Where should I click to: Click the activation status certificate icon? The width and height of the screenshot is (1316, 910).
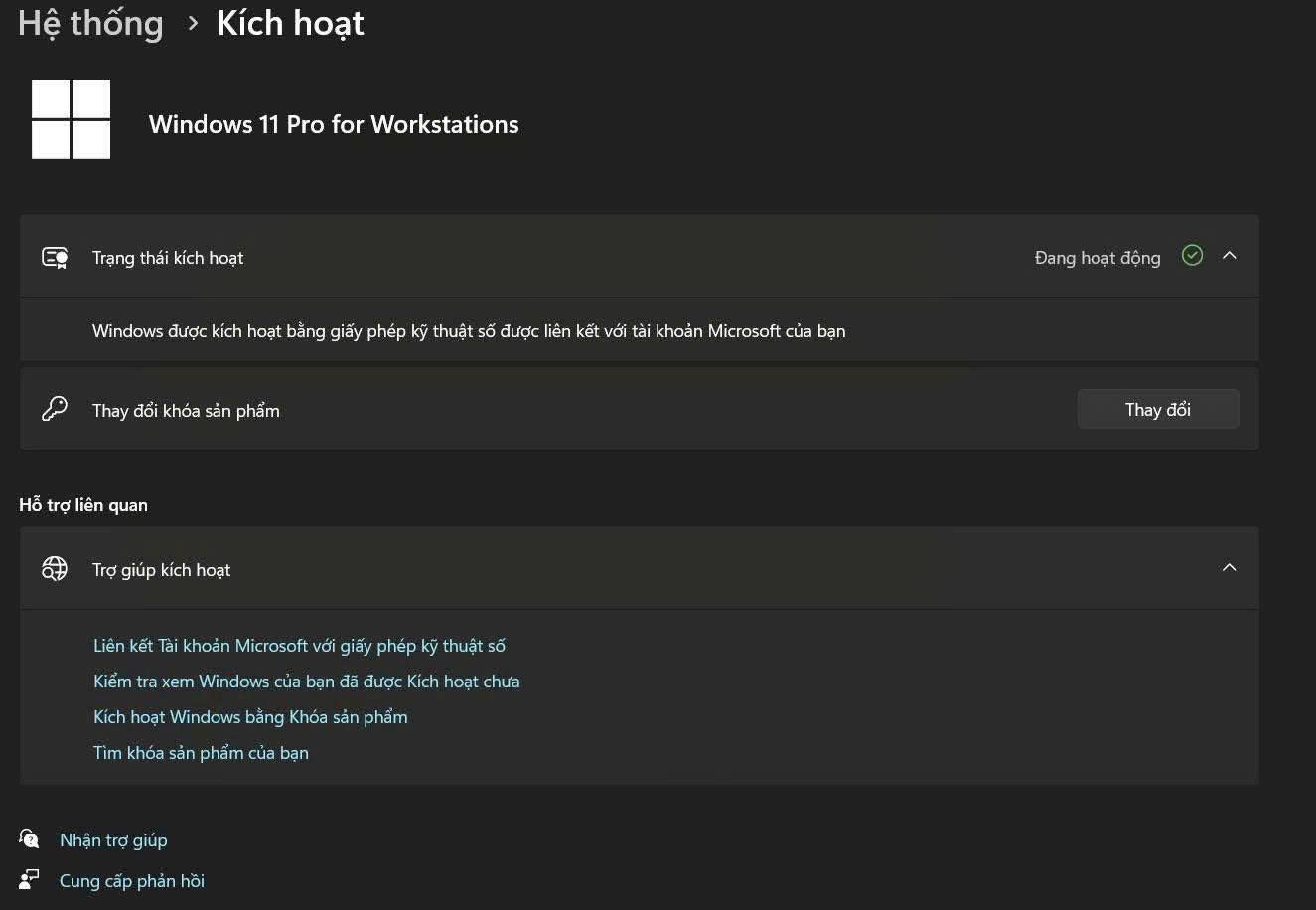click(x=55, y=258)
